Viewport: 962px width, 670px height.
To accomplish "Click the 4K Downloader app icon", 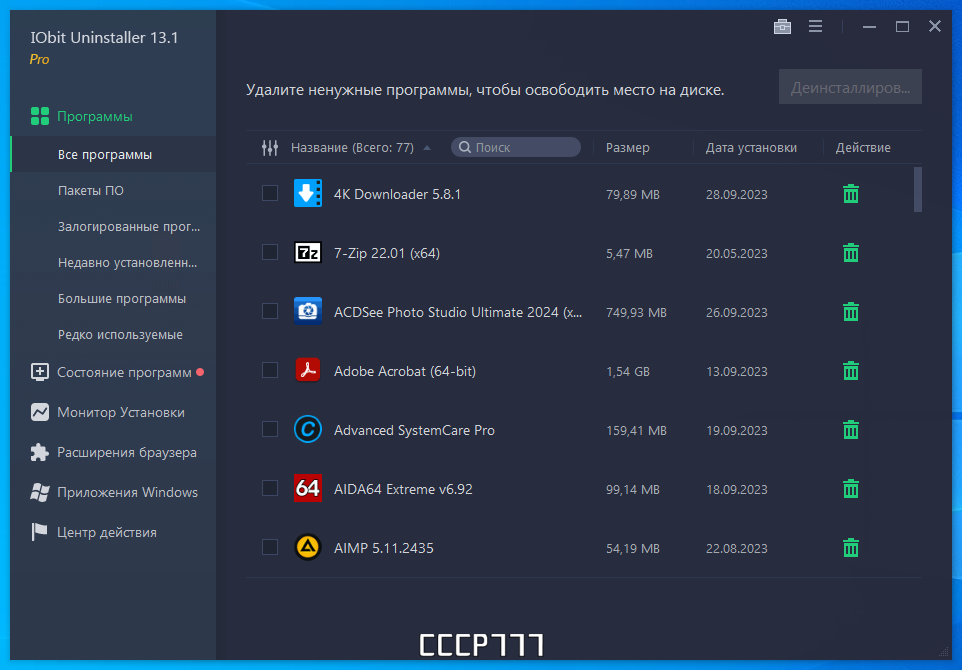I will pyautogui.click(x=308, y=193).
